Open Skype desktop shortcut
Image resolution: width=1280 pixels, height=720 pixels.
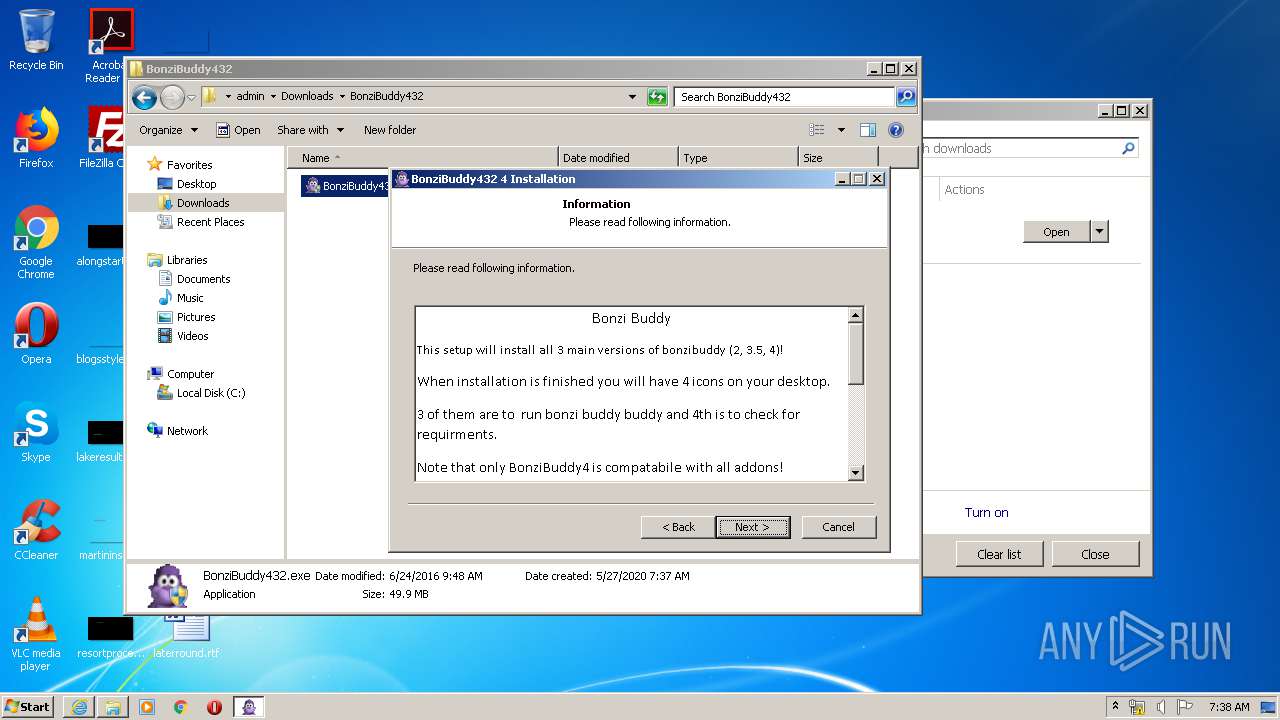point(36,432)
